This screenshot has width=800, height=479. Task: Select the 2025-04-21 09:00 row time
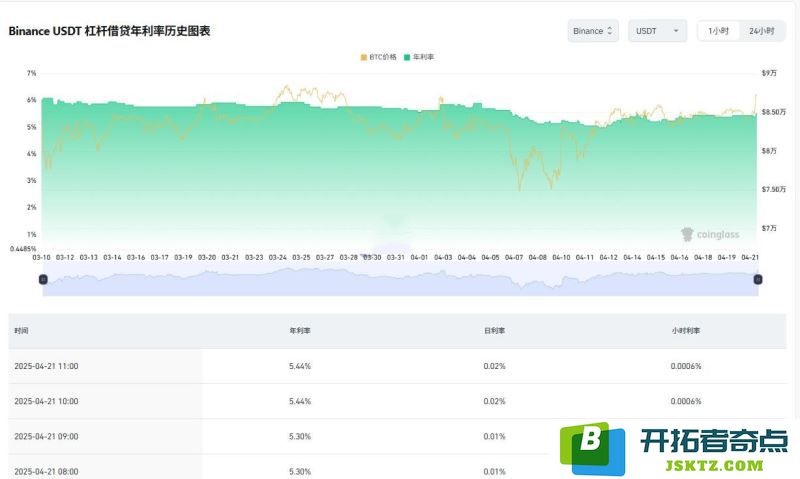coord(46,437)
